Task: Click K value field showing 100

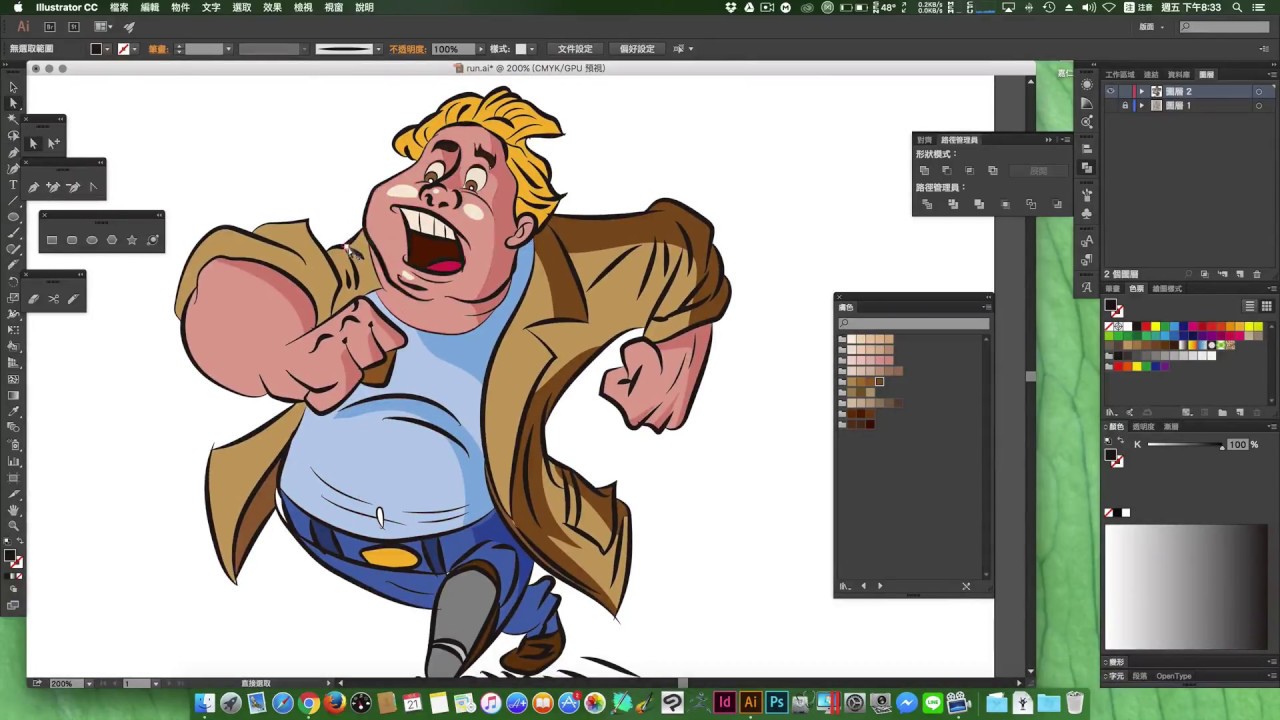Action: coord(1238,445)
